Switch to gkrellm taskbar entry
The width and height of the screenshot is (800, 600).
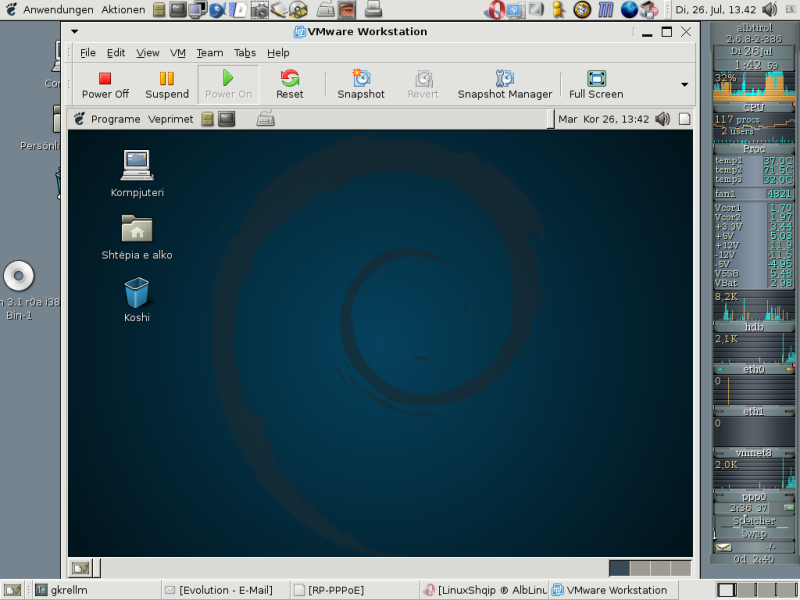[x=97, y=590]
